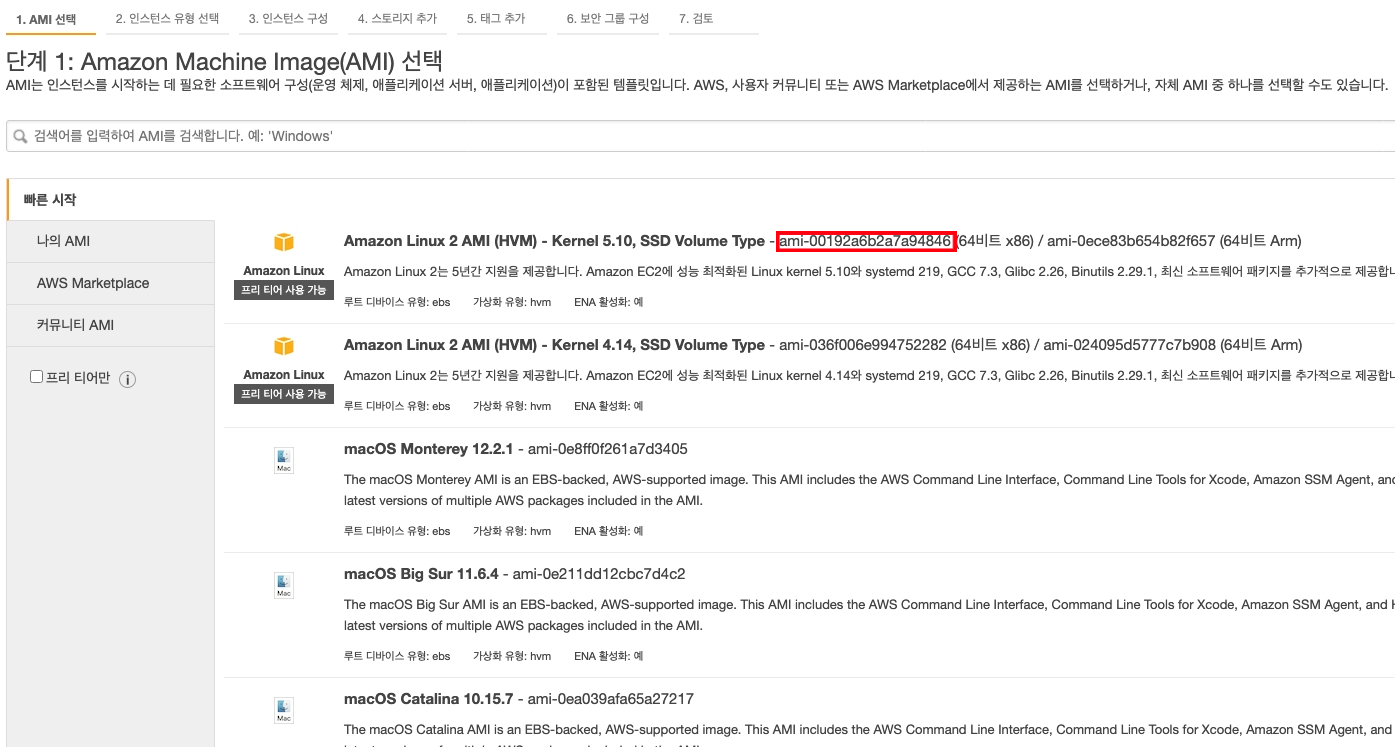
Task: Click the Kernel 4.14 Amazon Linux 2 description
Action: (868, 375)
